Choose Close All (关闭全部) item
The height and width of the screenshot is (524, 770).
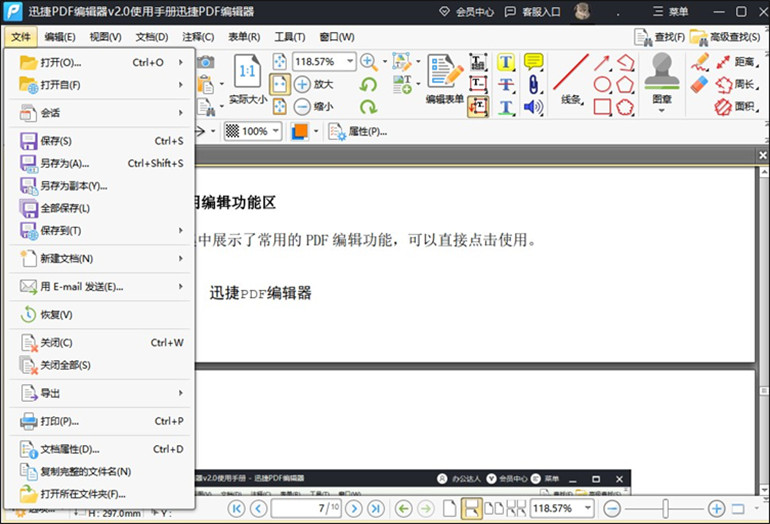[x=101, y=365]
